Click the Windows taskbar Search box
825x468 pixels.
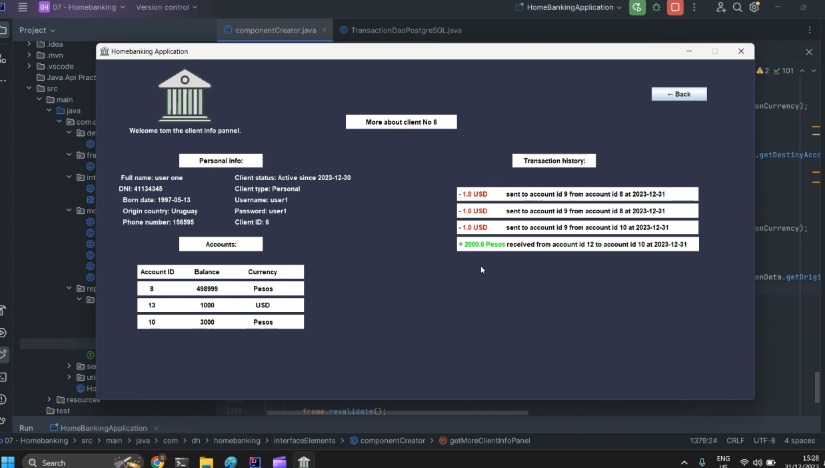[83, 462]
